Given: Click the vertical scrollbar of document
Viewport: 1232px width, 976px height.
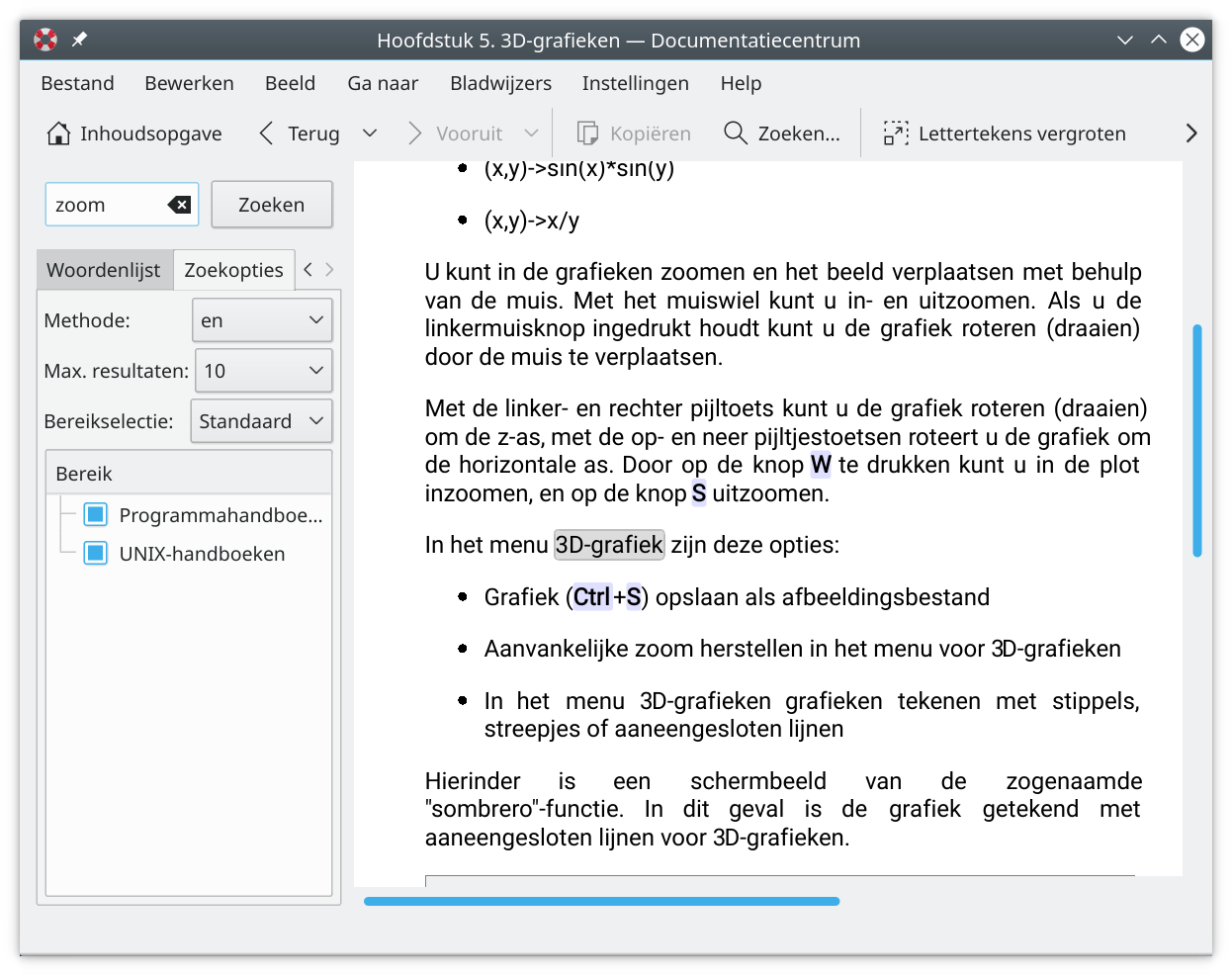Looking at the screenshot, I should 1197,441.
